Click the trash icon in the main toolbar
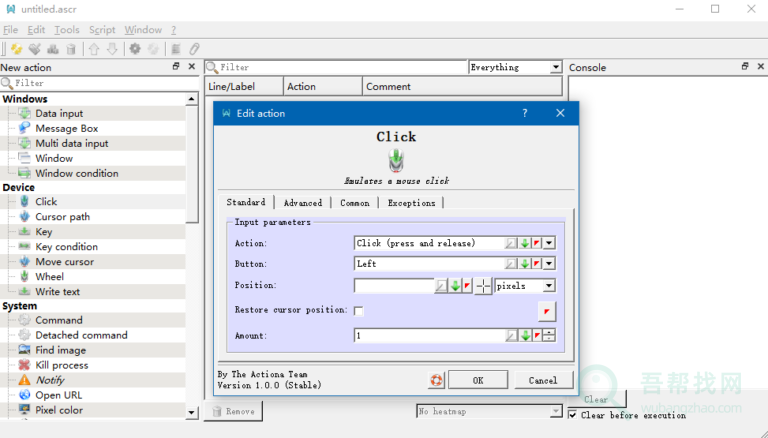 click(71, 48)
